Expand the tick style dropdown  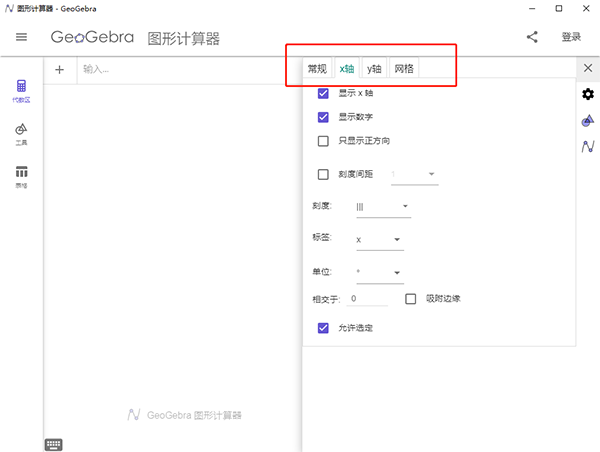pos(383,207)
